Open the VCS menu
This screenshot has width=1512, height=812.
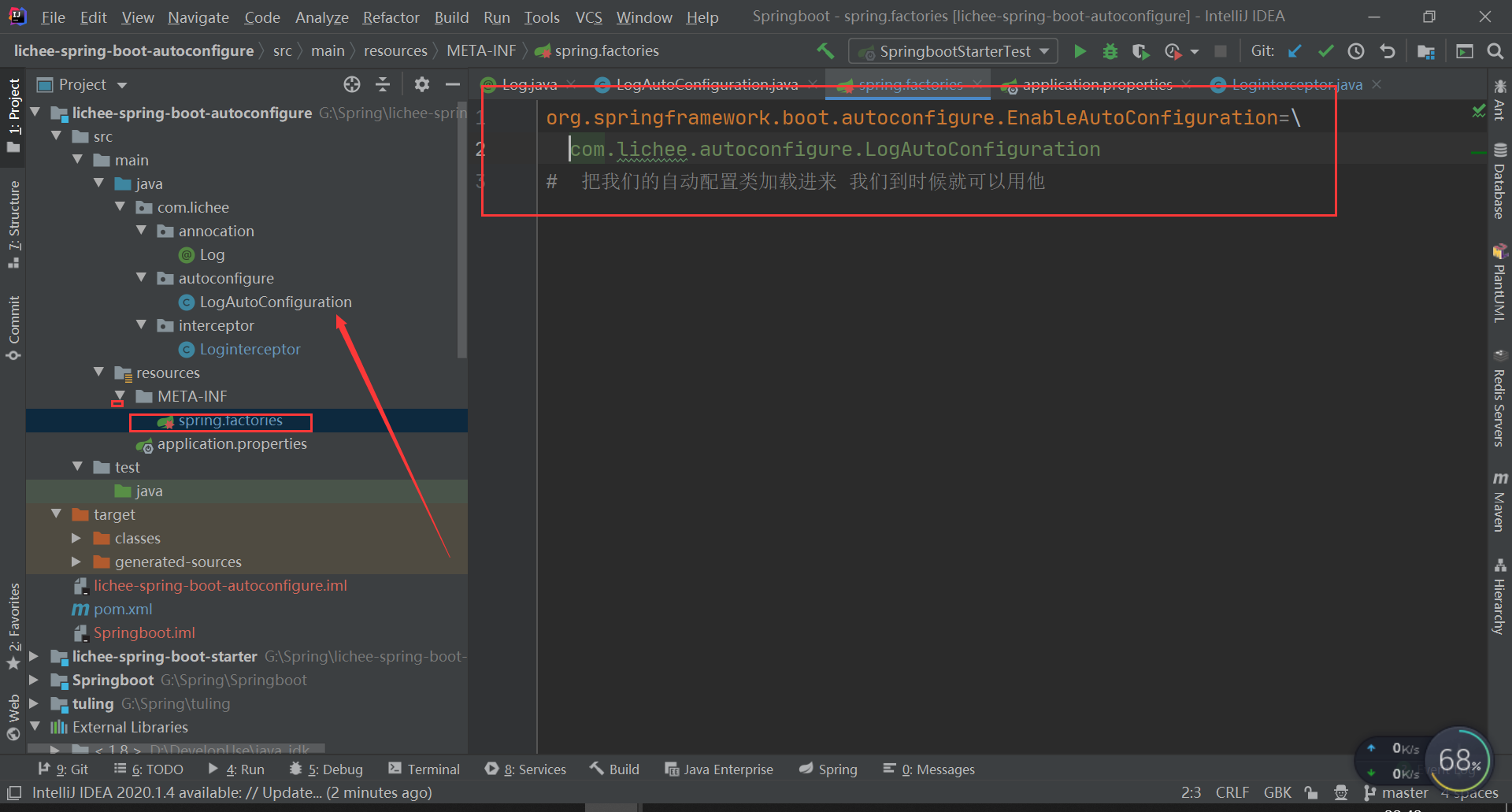589,17
